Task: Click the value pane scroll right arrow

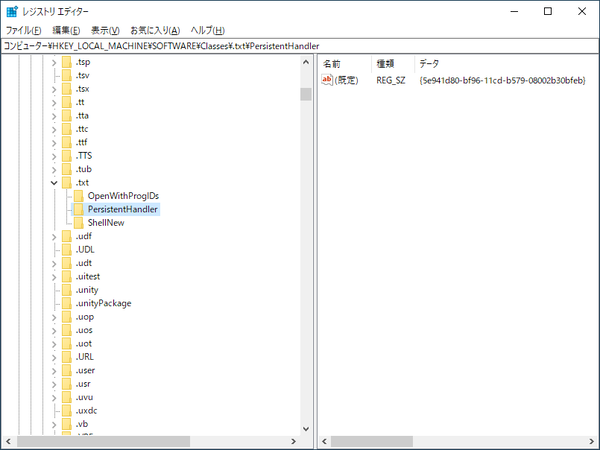Action: [592, 441]
